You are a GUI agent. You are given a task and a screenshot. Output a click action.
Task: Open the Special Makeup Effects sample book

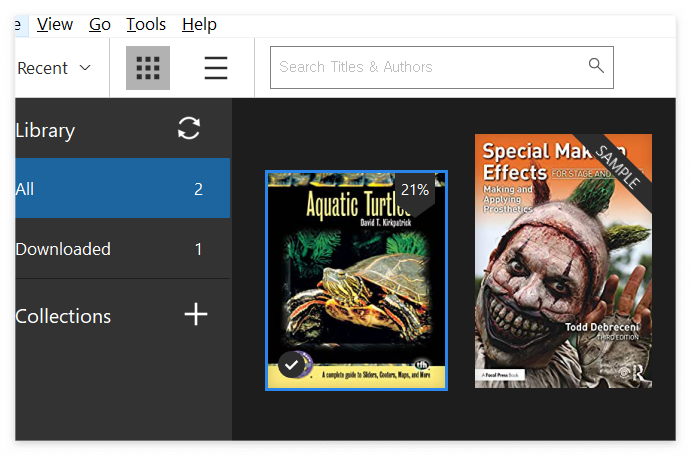[x=563, y=261]
